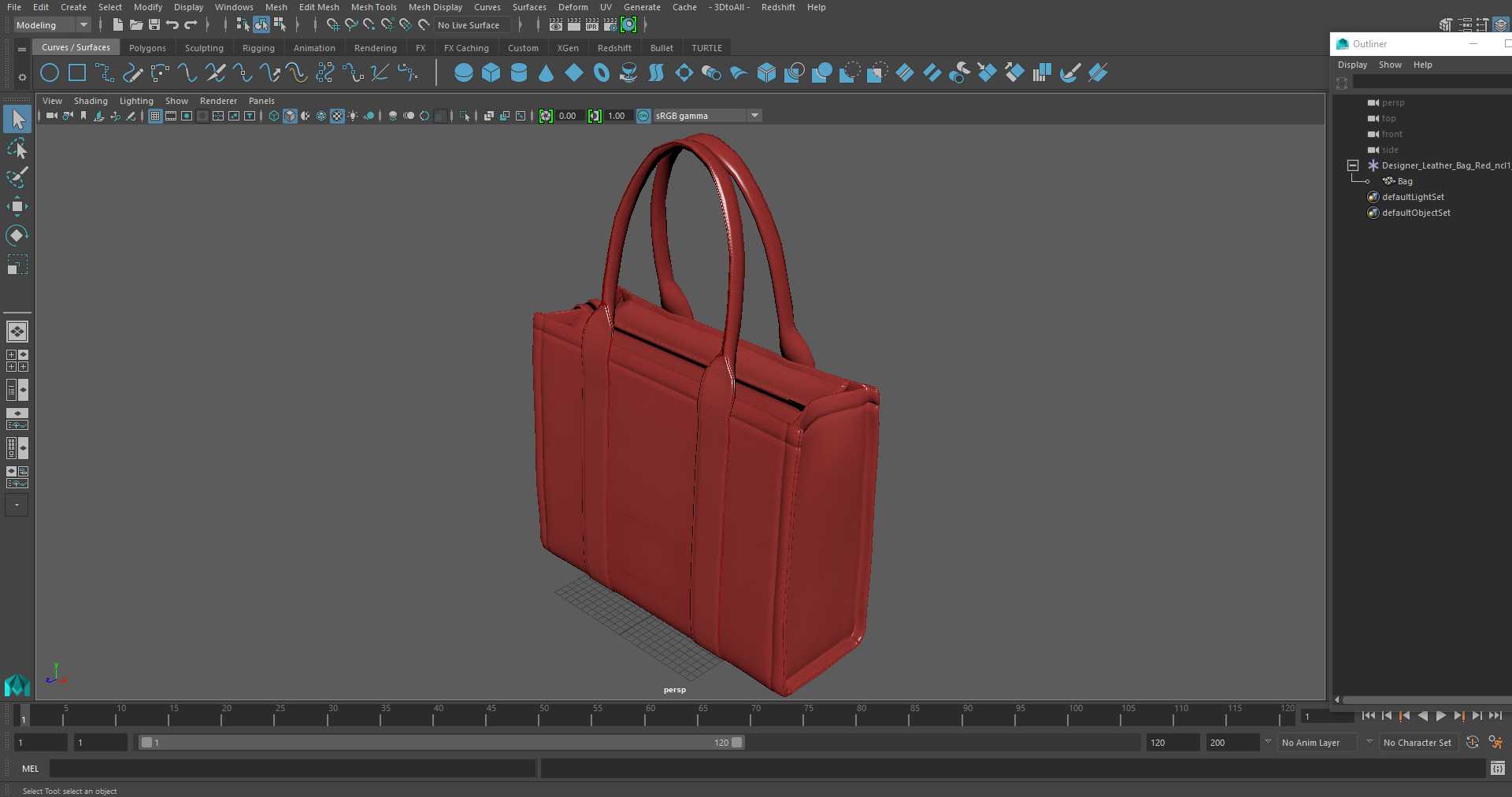Play the animation forward
Image resolution: width=1512 pixels, height=797 pixels.
click(1440, 716)
